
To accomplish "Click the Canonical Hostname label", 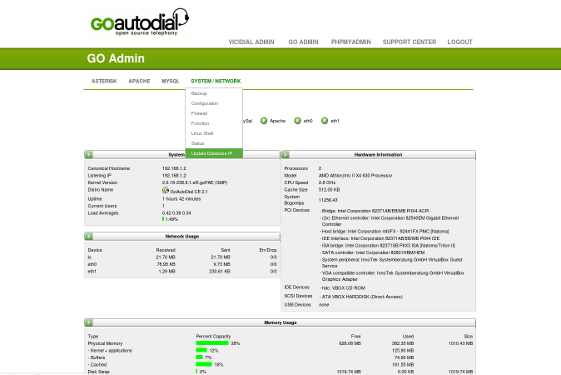I will click(x=109, y=169).
